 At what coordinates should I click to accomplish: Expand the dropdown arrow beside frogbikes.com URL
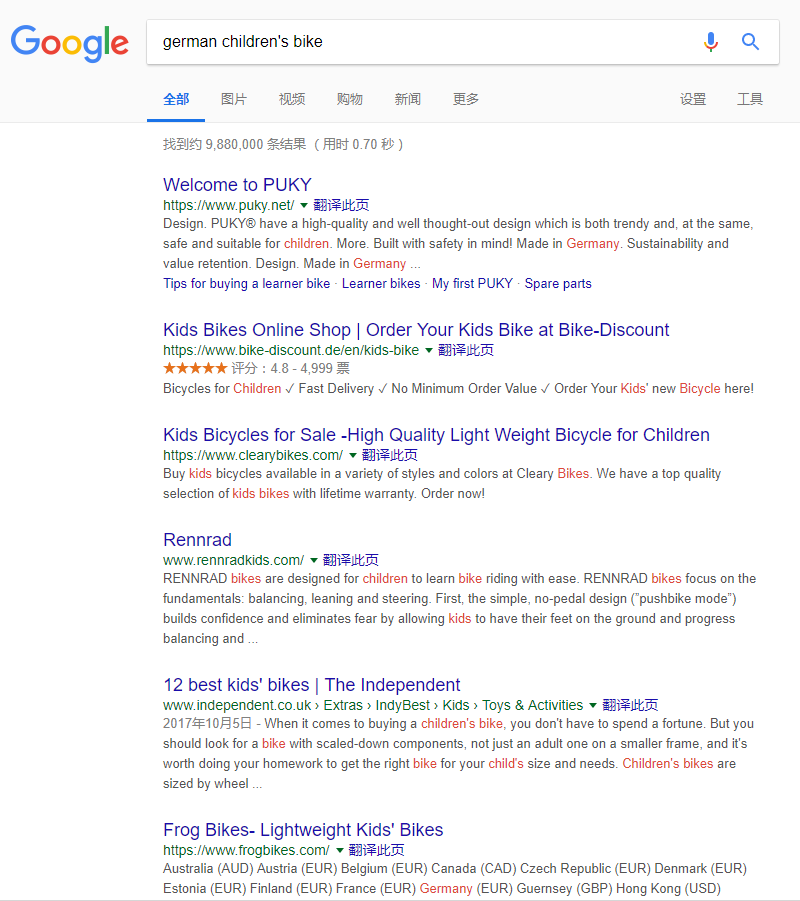tap(340, 850)
